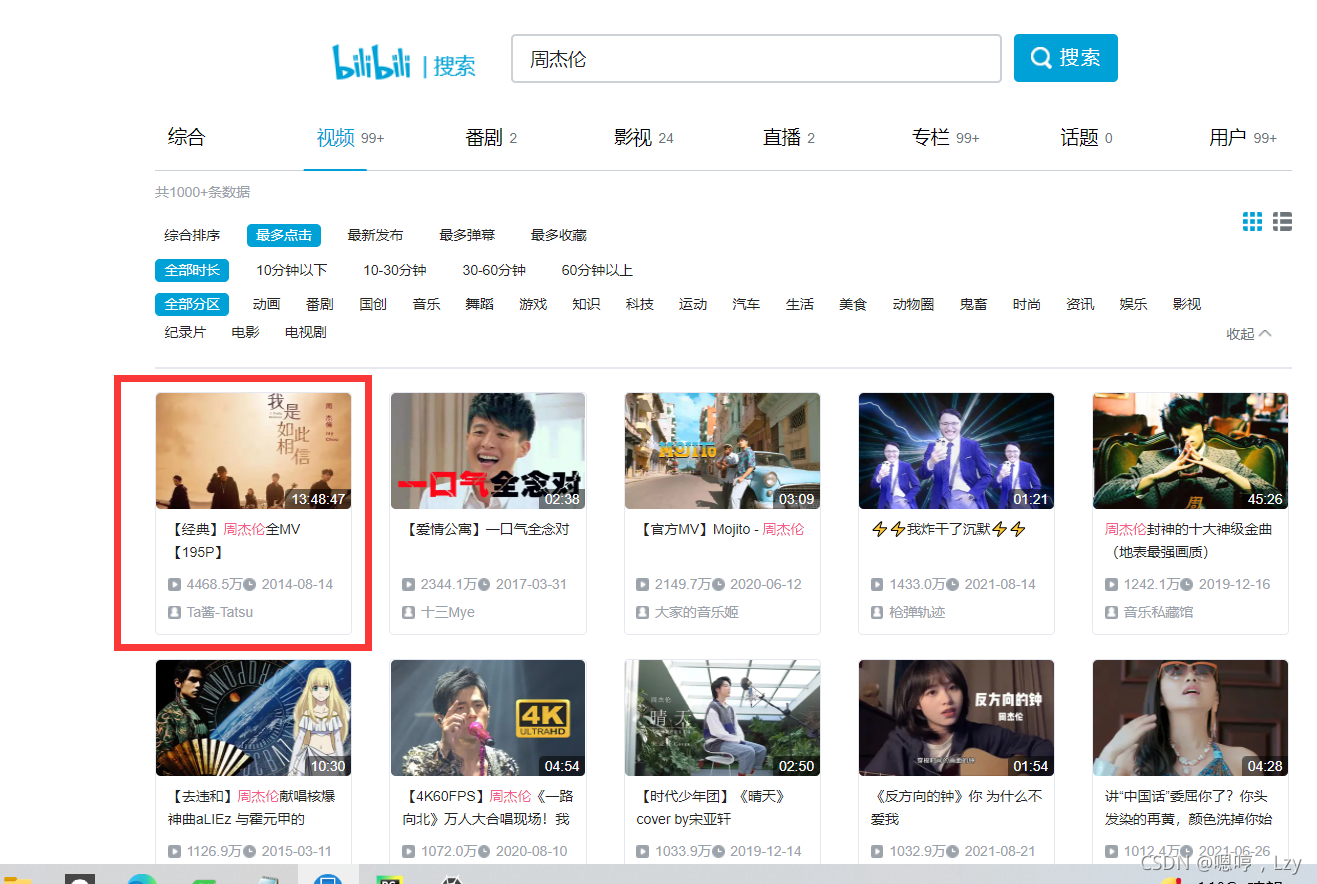This screenshot has width=1317, height=884.
Task: Open thumbnail of 【去违和】aLIEz video
Action: 253,718
